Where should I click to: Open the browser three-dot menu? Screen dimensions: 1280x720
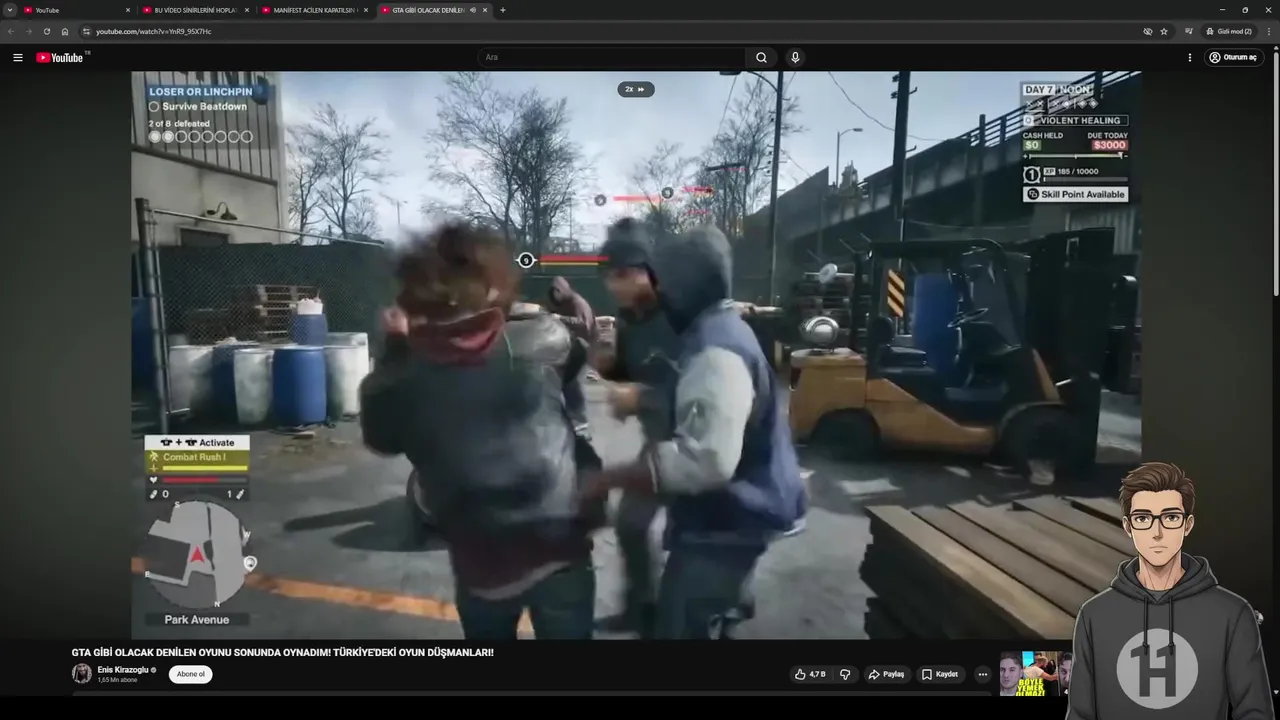tap(1269, 31)
